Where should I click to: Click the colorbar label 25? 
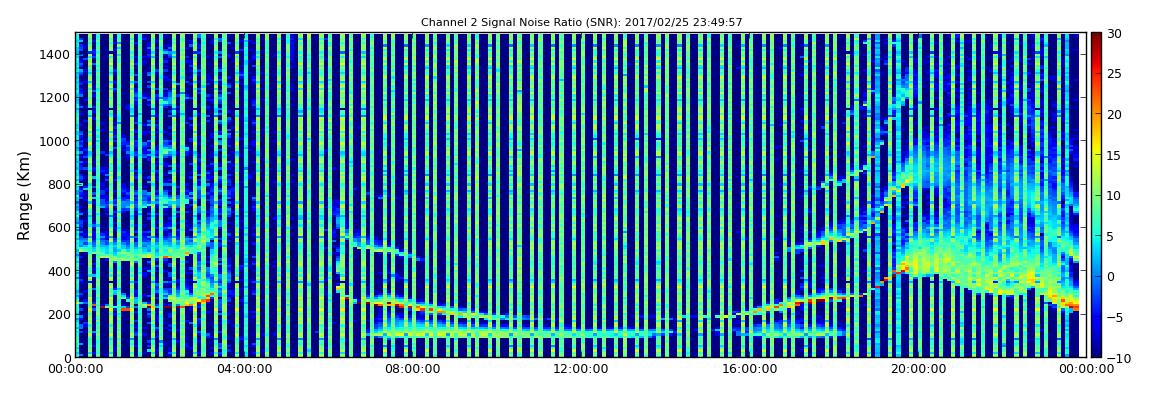click(1116, 73)
